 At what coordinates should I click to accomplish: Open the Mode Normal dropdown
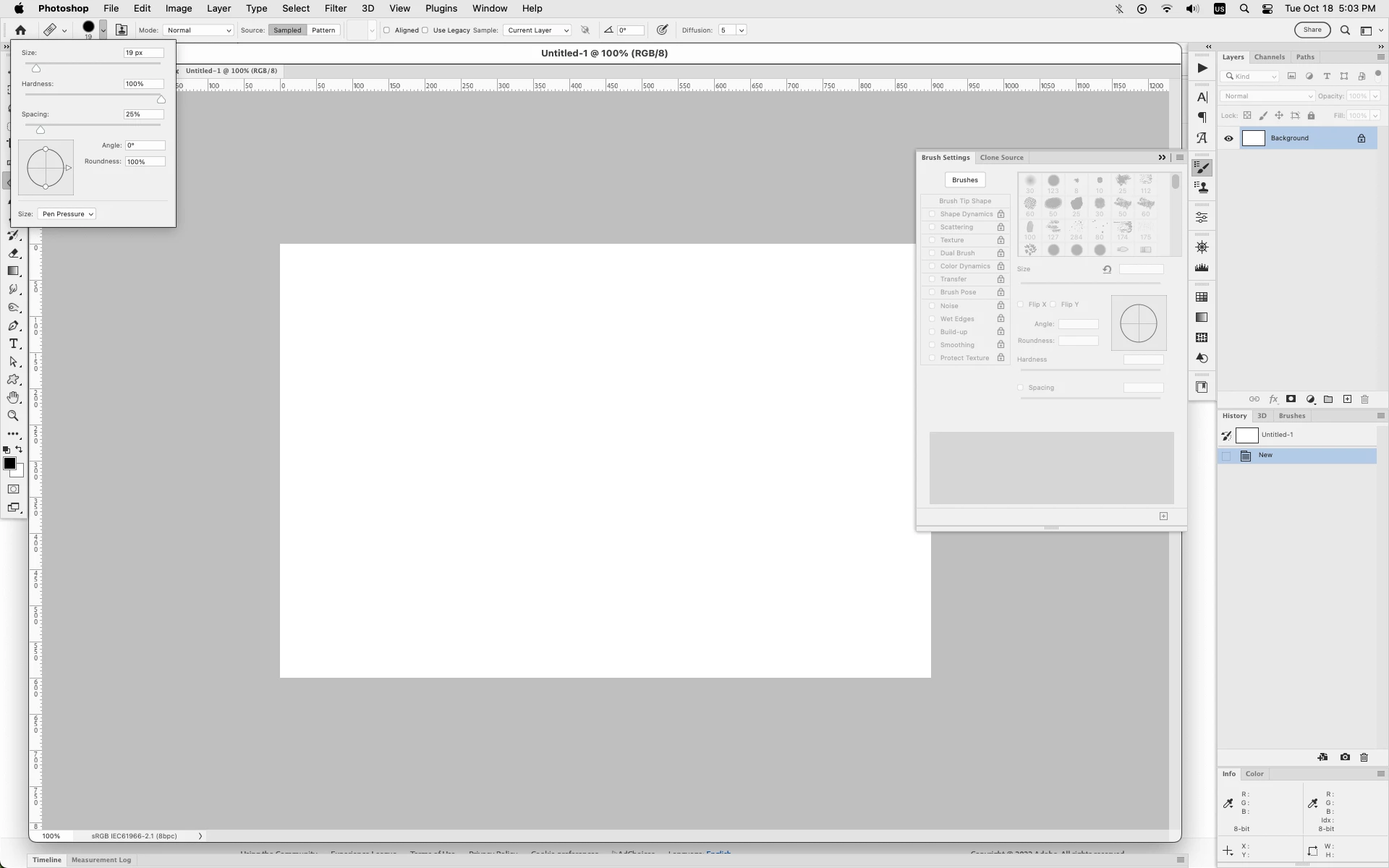click(x=199, y=30)
